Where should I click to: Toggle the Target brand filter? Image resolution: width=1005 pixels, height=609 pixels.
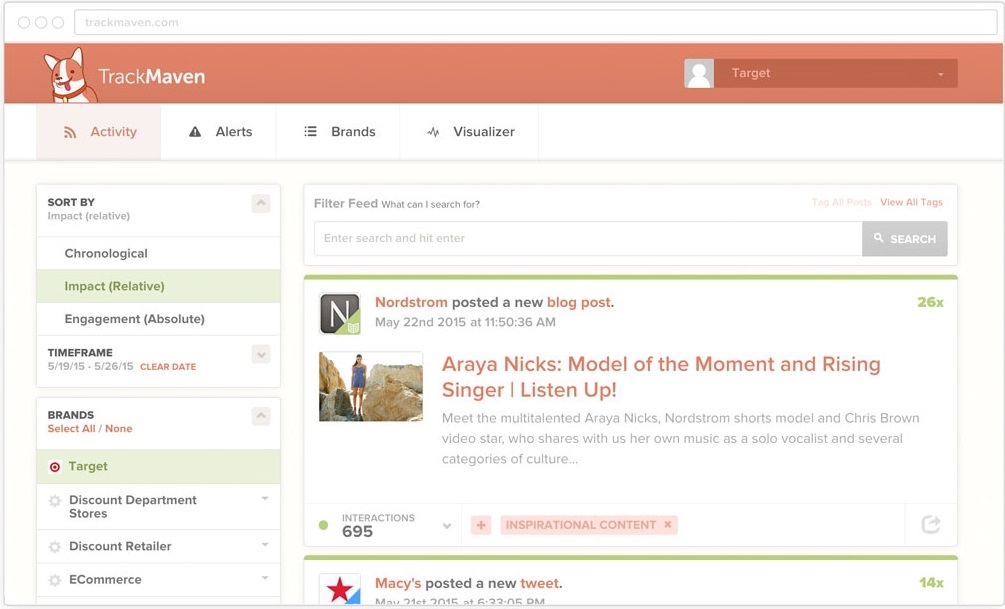point(158,466)
